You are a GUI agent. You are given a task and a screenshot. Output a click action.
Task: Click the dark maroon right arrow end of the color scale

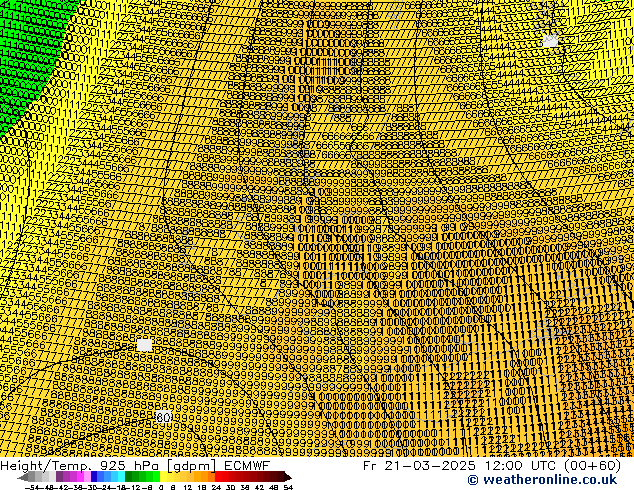pyautogui.click(x=288, y=477)
